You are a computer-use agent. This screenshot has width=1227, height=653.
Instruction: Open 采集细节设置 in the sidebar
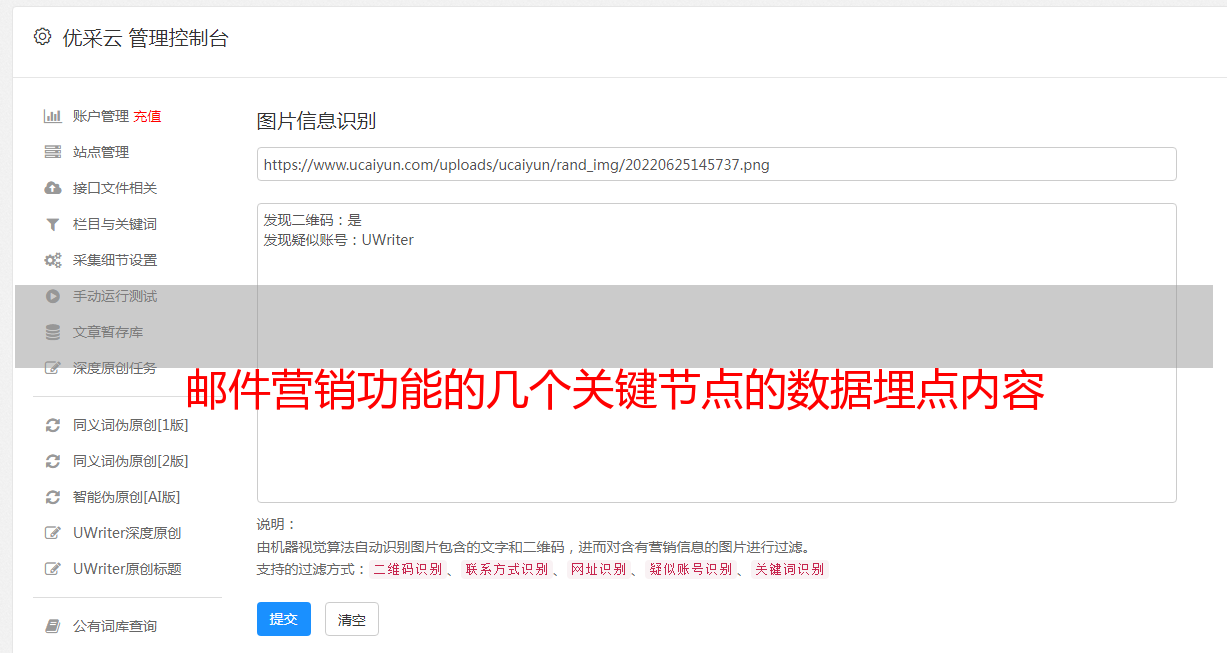115,260
